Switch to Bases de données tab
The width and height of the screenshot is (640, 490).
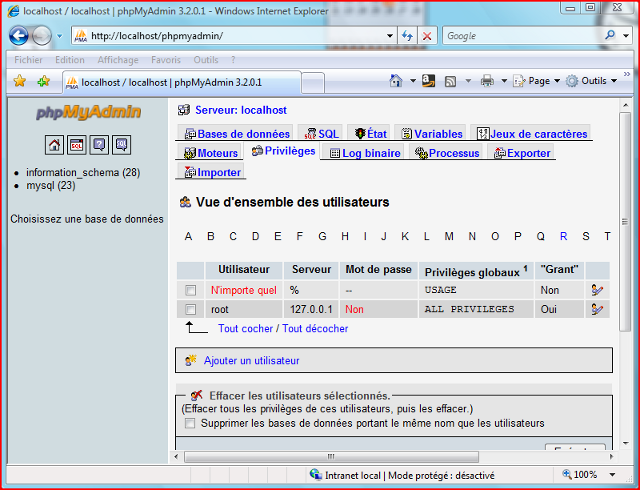pos(237,134)
